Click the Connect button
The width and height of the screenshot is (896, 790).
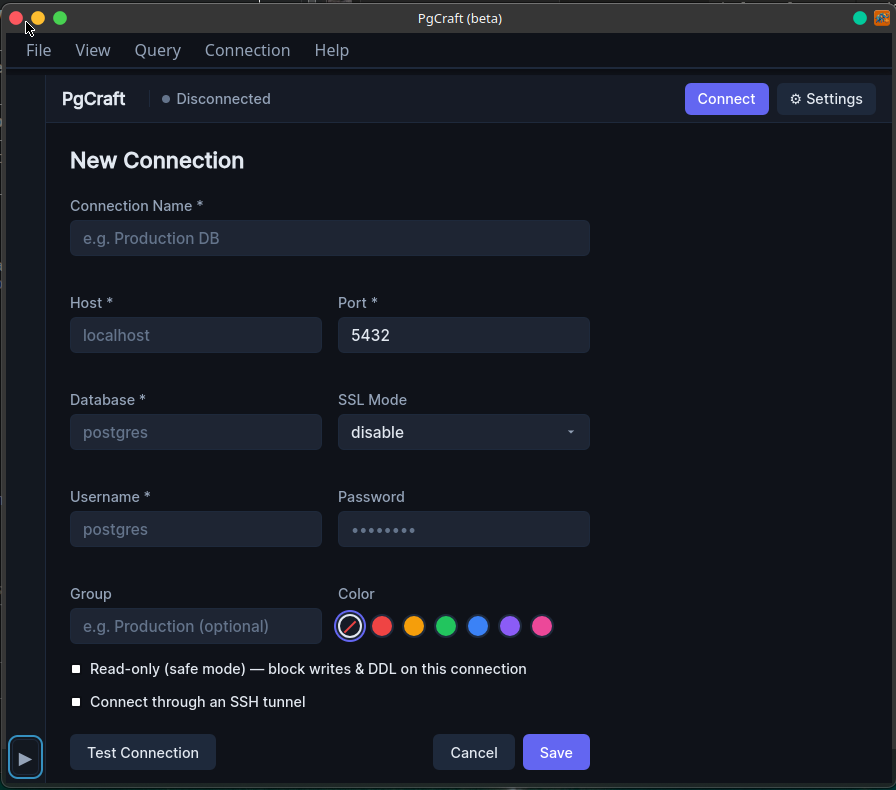tap(726, 99)
